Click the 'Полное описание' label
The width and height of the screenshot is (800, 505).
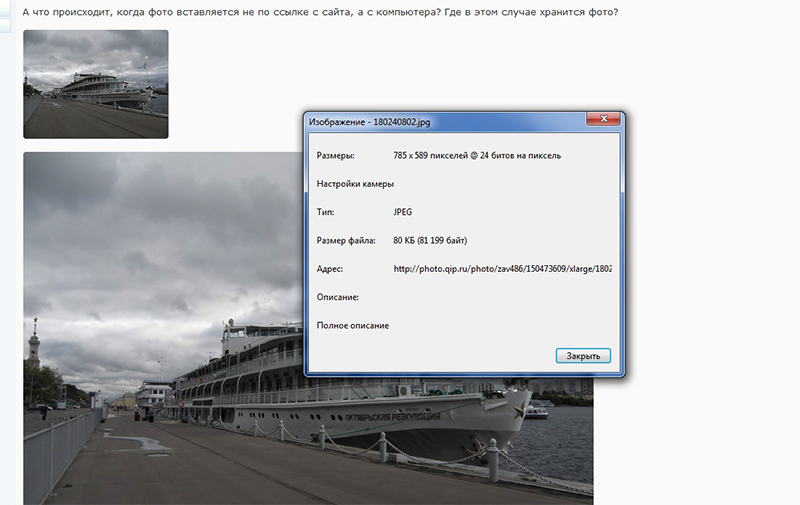tap(353, 326)
